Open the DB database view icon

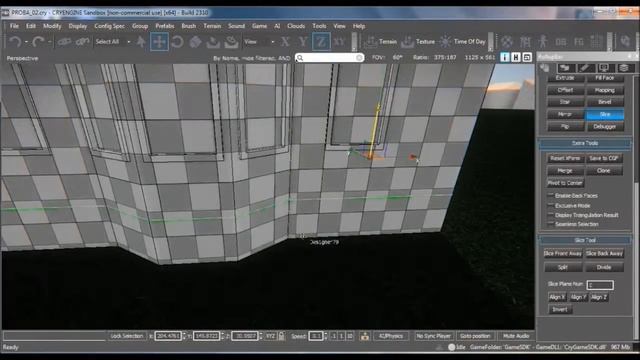561,42
